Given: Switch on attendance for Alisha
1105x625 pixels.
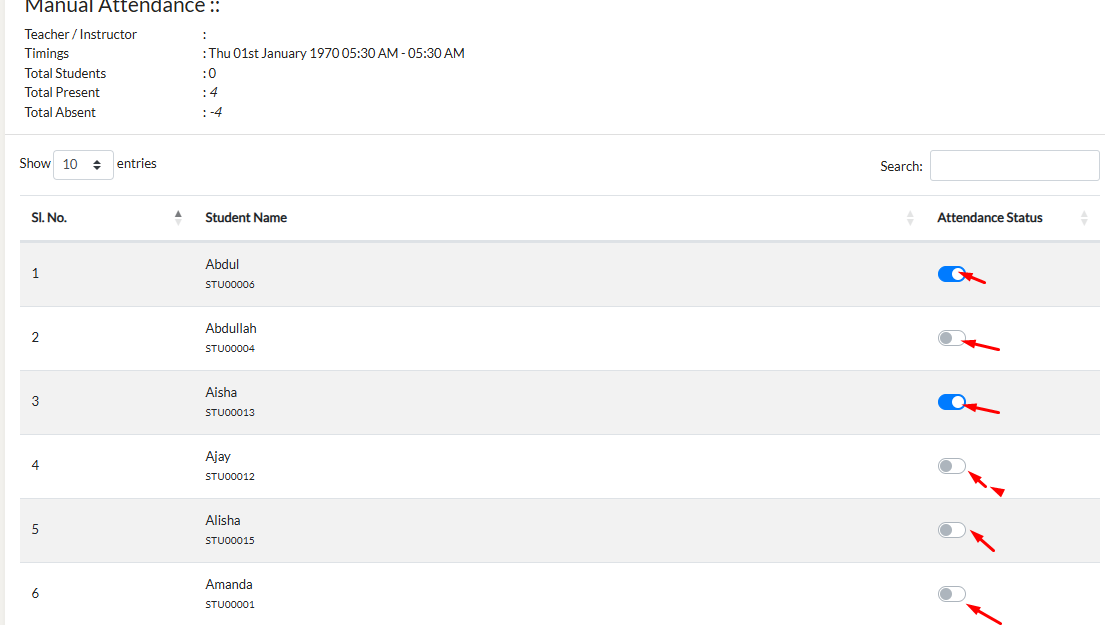Looking at the screenshot, I should (951, 530).
